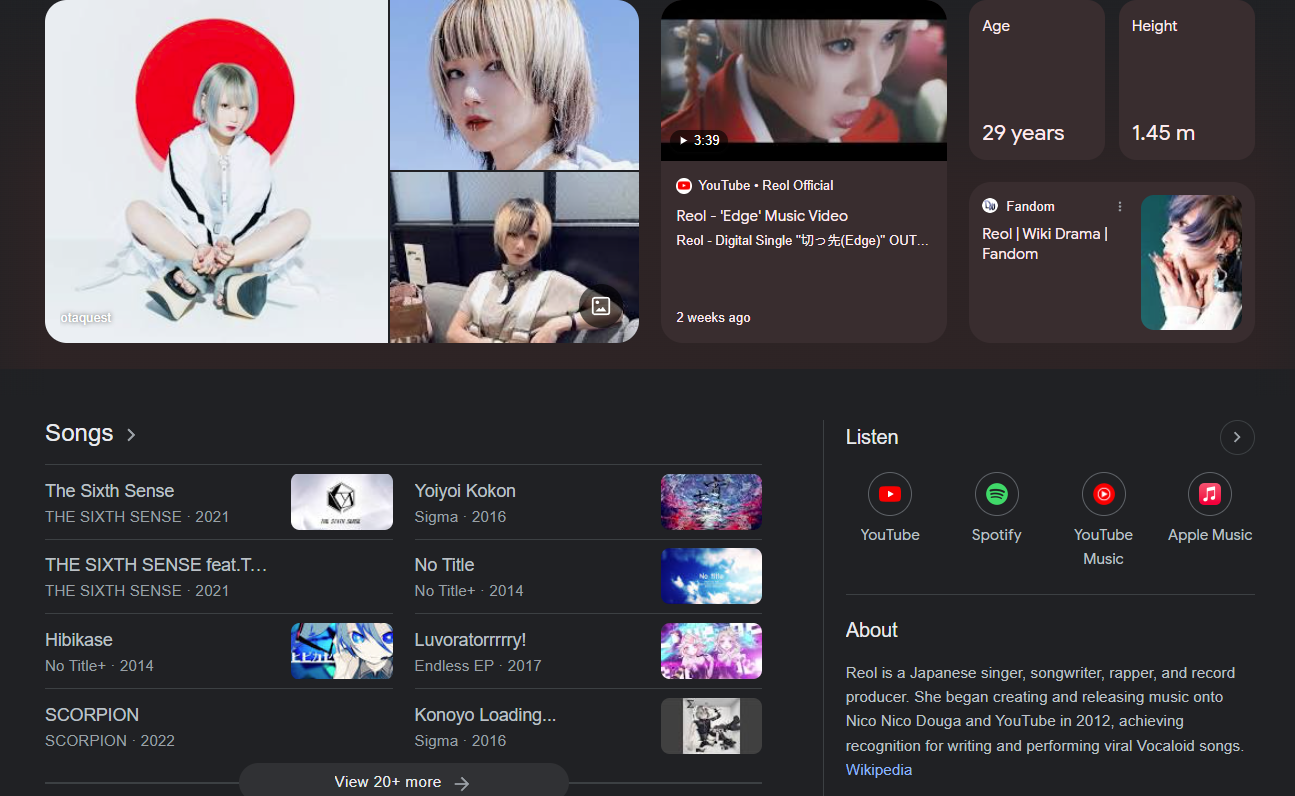
Task: Open the Songs heading
Action: click(x=79, y=433)
